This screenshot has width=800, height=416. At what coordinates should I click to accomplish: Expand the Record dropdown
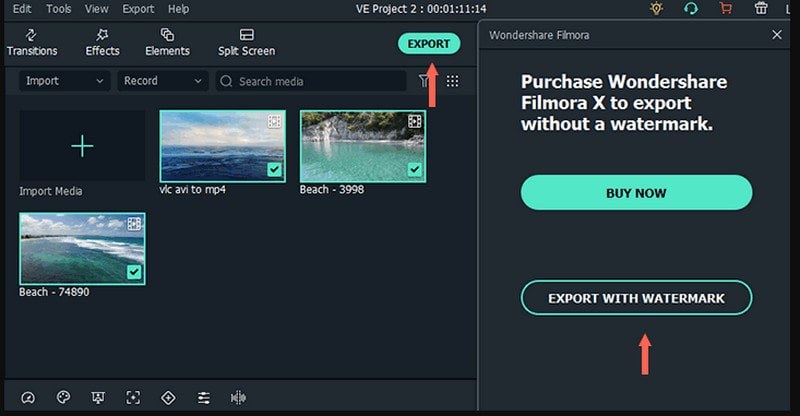coord(162,81)
